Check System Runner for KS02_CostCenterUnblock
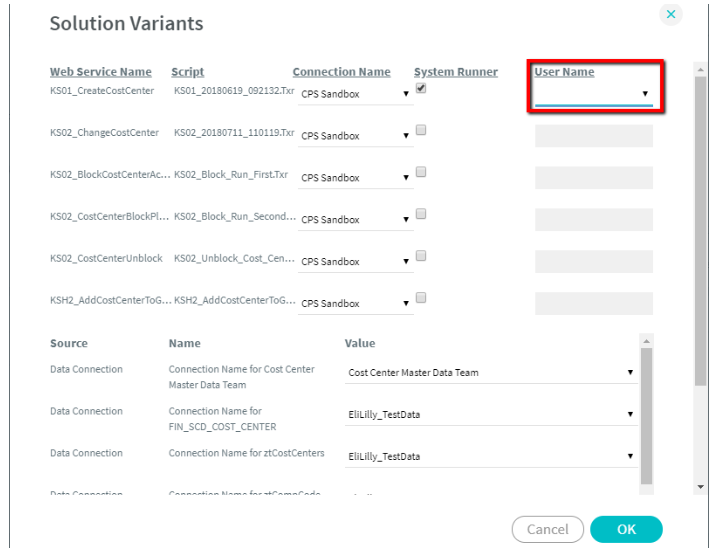 [421, 256]
